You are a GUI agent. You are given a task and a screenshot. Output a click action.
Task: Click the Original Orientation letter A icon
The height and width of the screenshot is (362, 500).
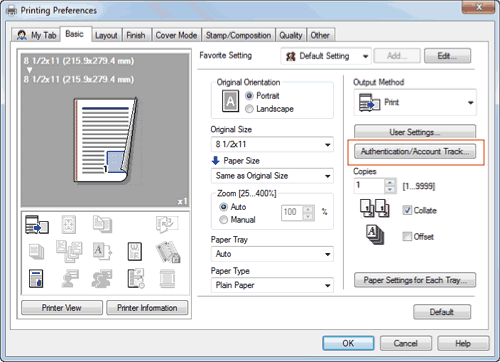click(230, 101)
